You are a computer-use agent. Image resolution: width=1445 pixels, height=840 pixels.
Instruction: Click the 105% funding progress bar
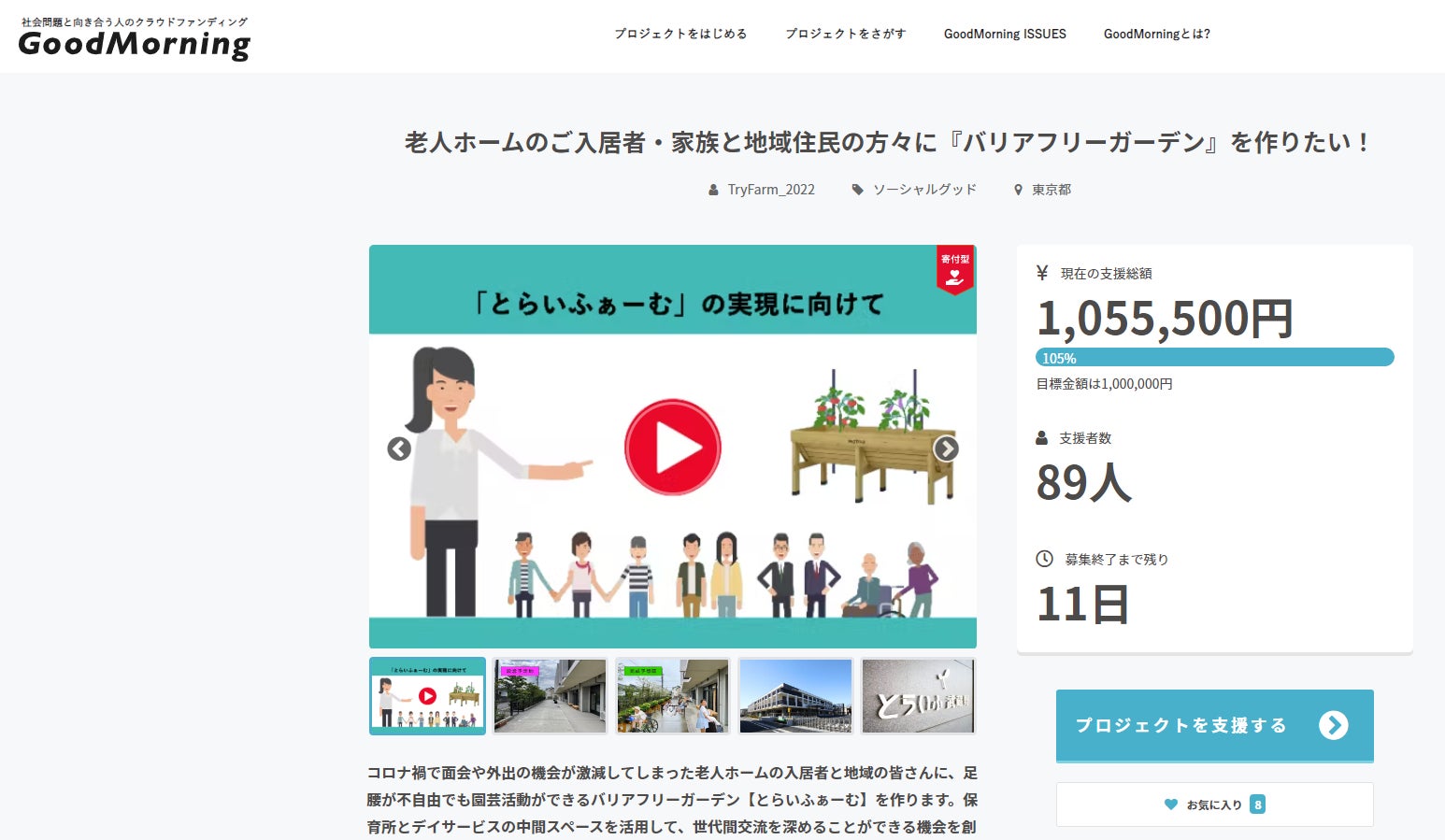pyautogui.click(x=1214, y=358)
